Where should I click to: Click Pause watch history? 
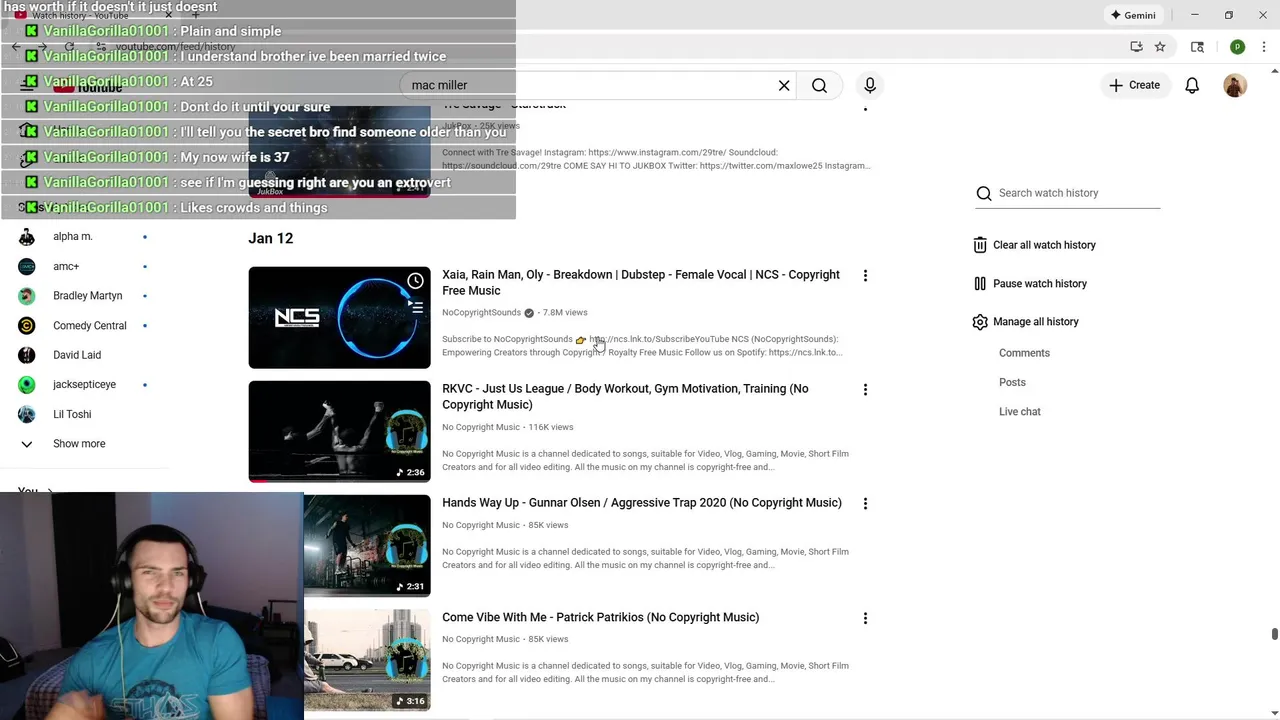[1029, 284]
